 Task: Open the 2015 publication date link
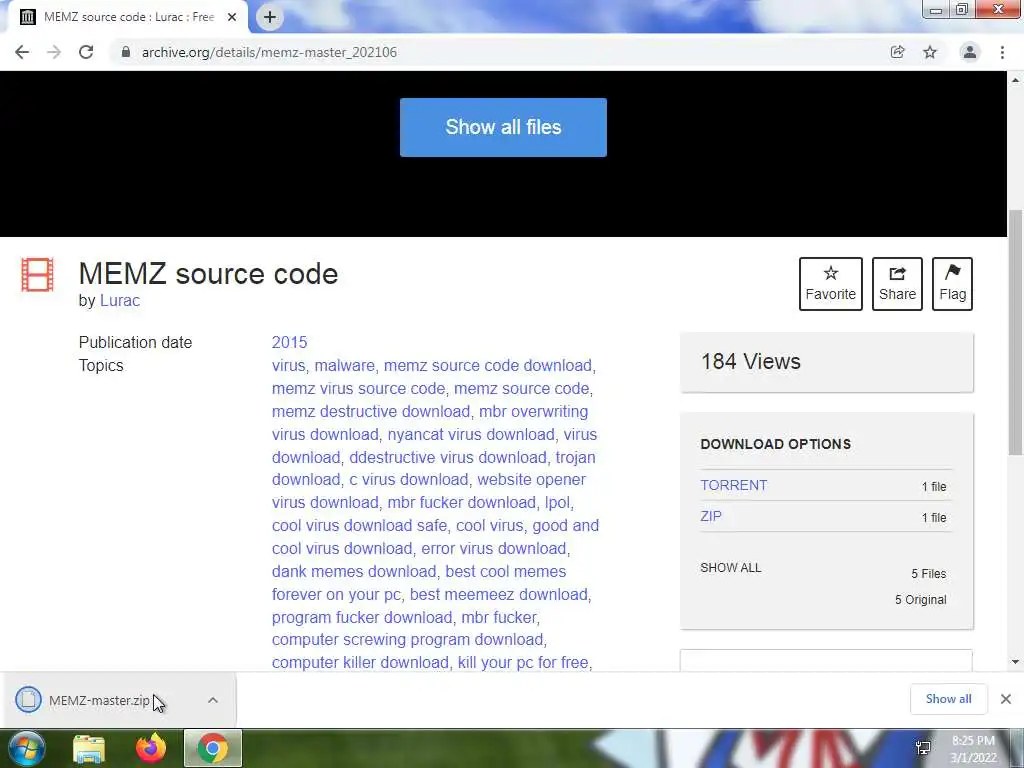click(289, 342)
